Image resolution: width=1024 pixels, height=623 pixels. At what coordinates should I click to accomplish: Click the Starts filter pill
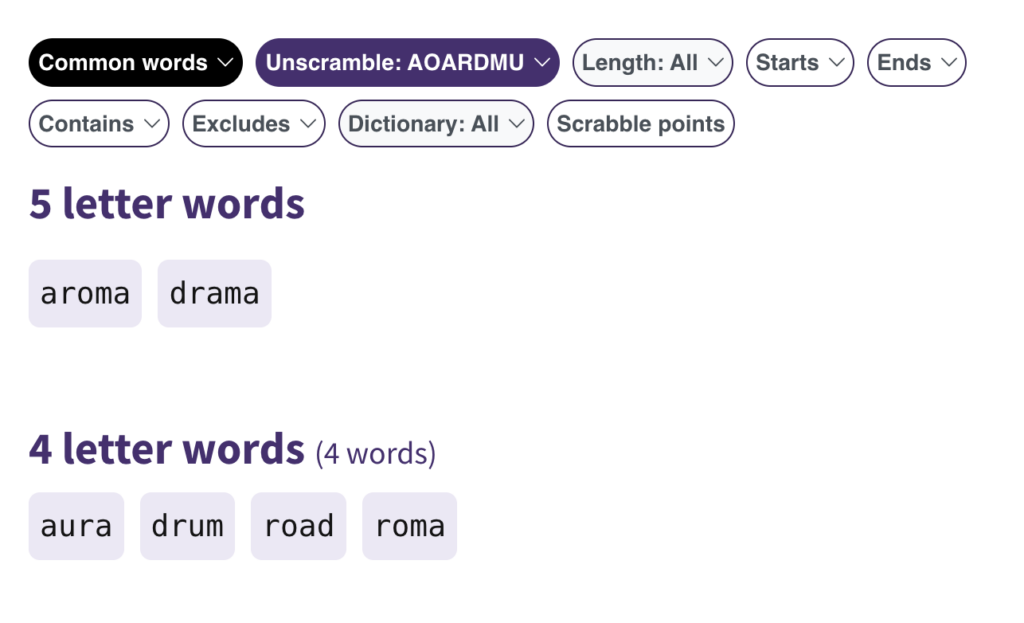800,63
